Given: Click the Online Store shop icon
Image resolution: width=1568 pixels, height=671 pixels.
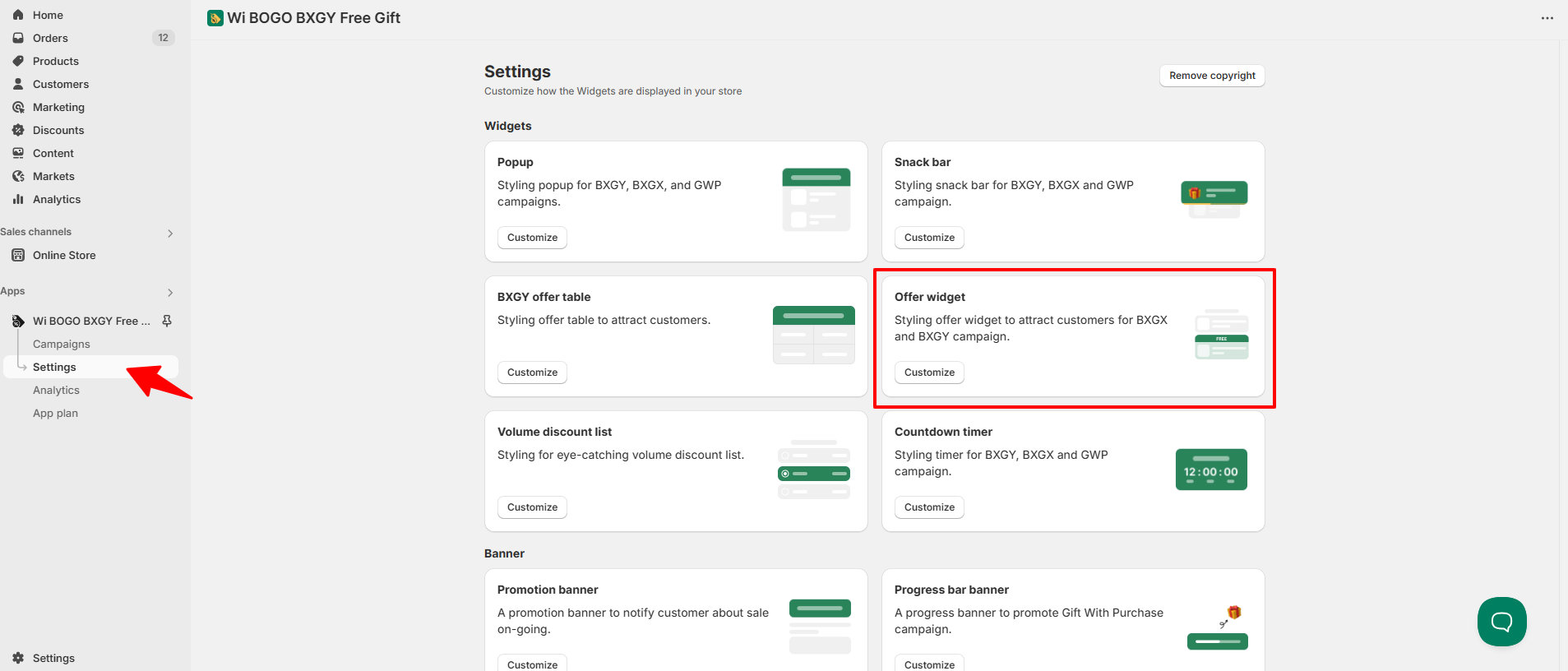Looking at the screenshot, I should coord(18,255).
